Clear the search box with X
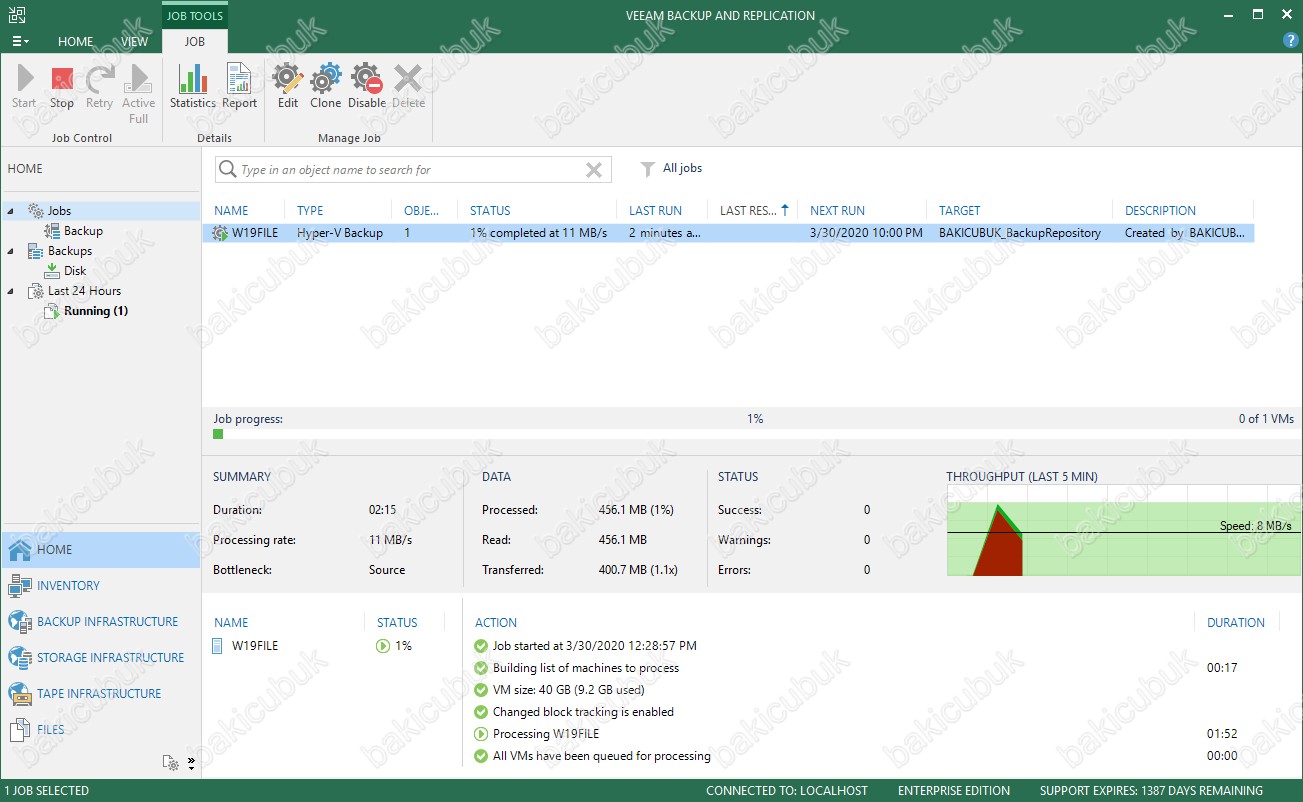This screenshot has height=802, width=1303. [594, 170]
